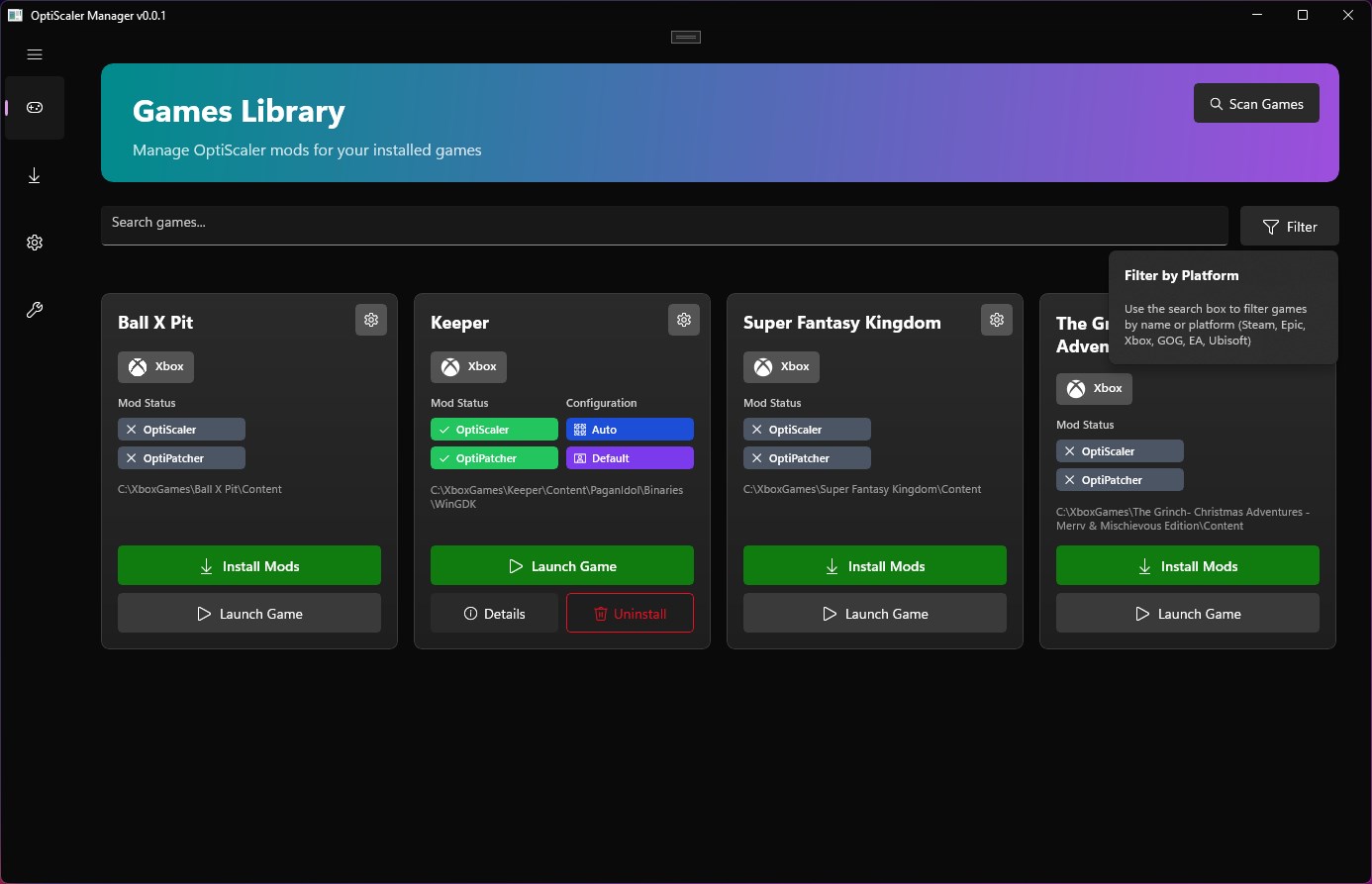This screenshot has width=1372, height=884.
Task: Click green OptiScaler status on Keeper
Action: (x=494, y=430)
